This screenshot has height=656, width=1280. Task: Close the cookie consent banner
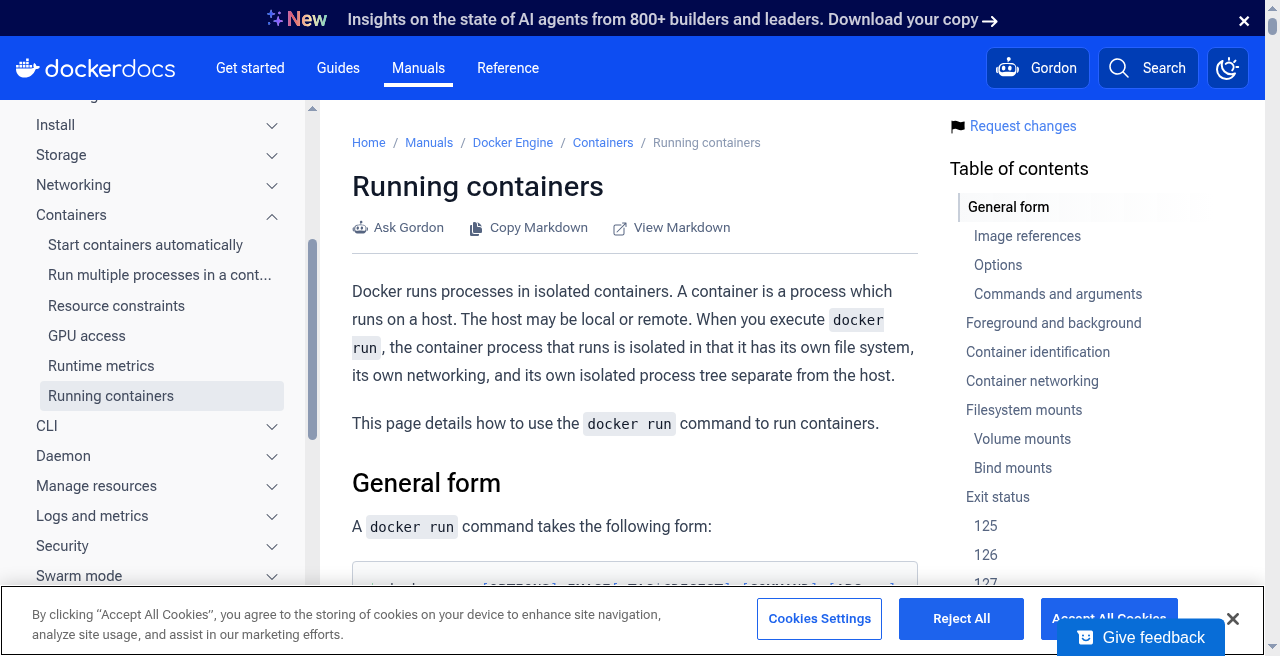1233,619
